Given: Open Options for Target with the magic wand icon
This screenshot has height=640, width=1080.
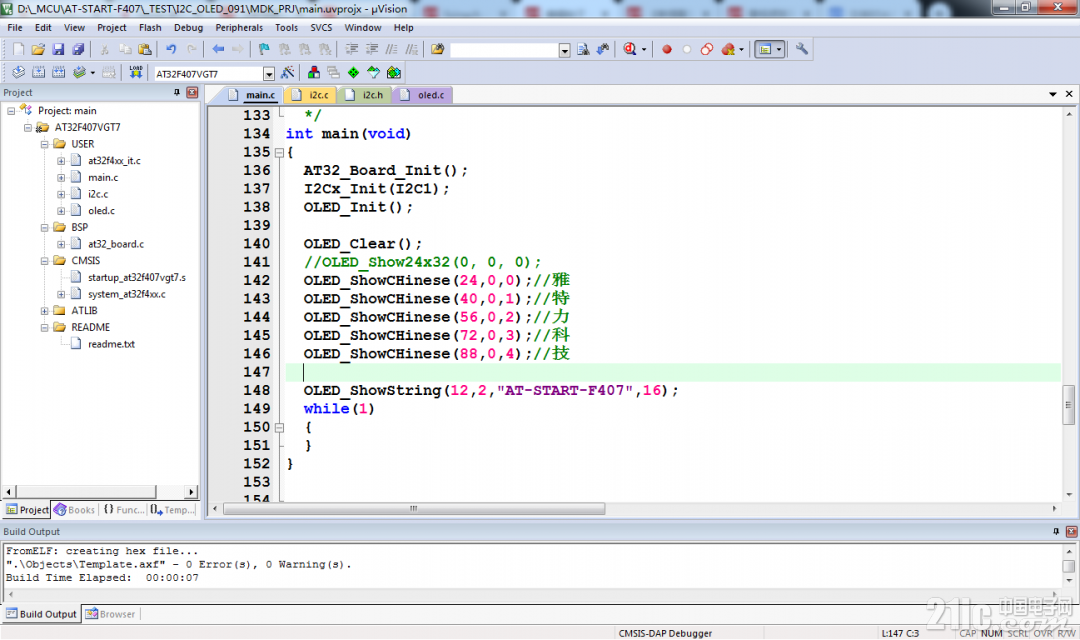Looking at the screenshot, I should click(288, 72).
